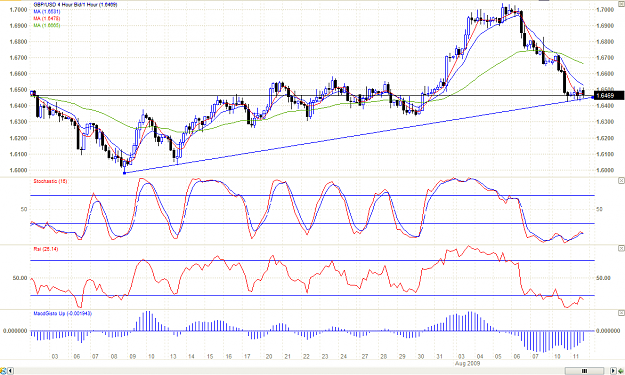Click the current price tag 1.6459
This screenshot has height=375, width=625.
point(608,96)
